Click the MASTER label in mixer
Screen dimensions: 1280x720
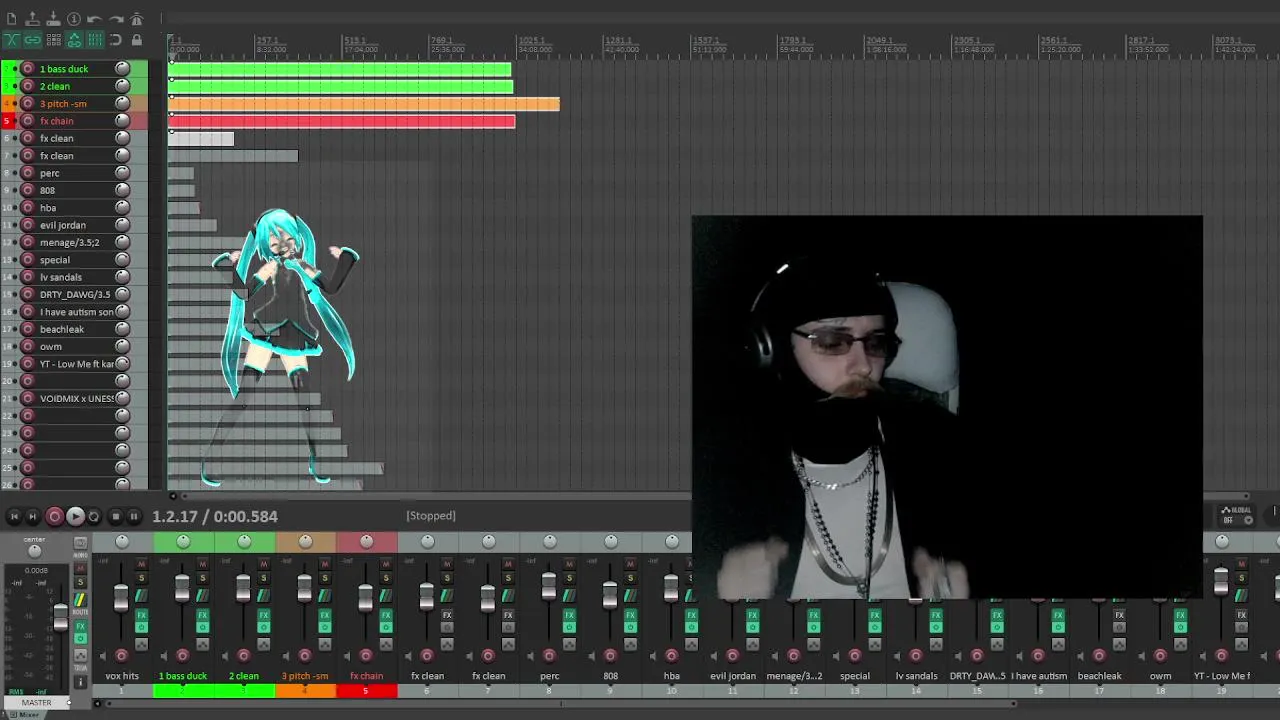point(36,703)
